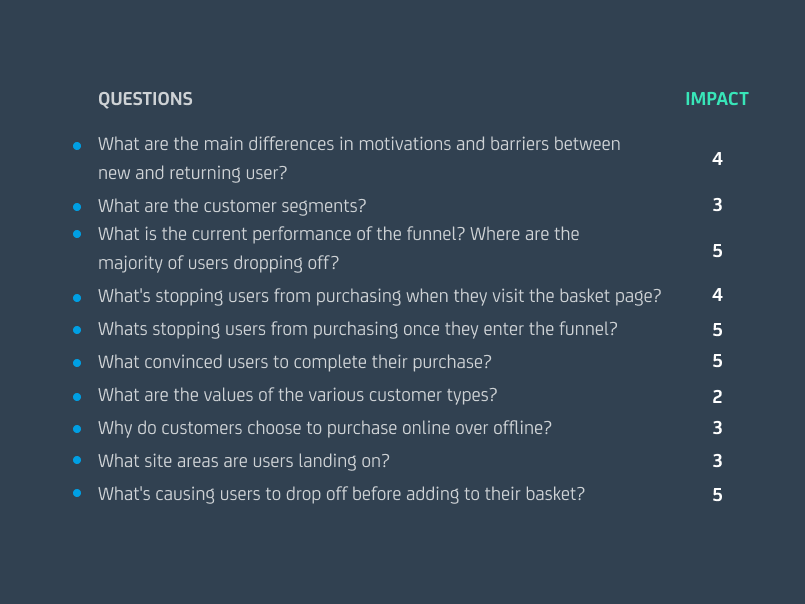Select the complete their purchase question
Image resolution: width=805 pixels, height=604 pixels.
point(294,361)
